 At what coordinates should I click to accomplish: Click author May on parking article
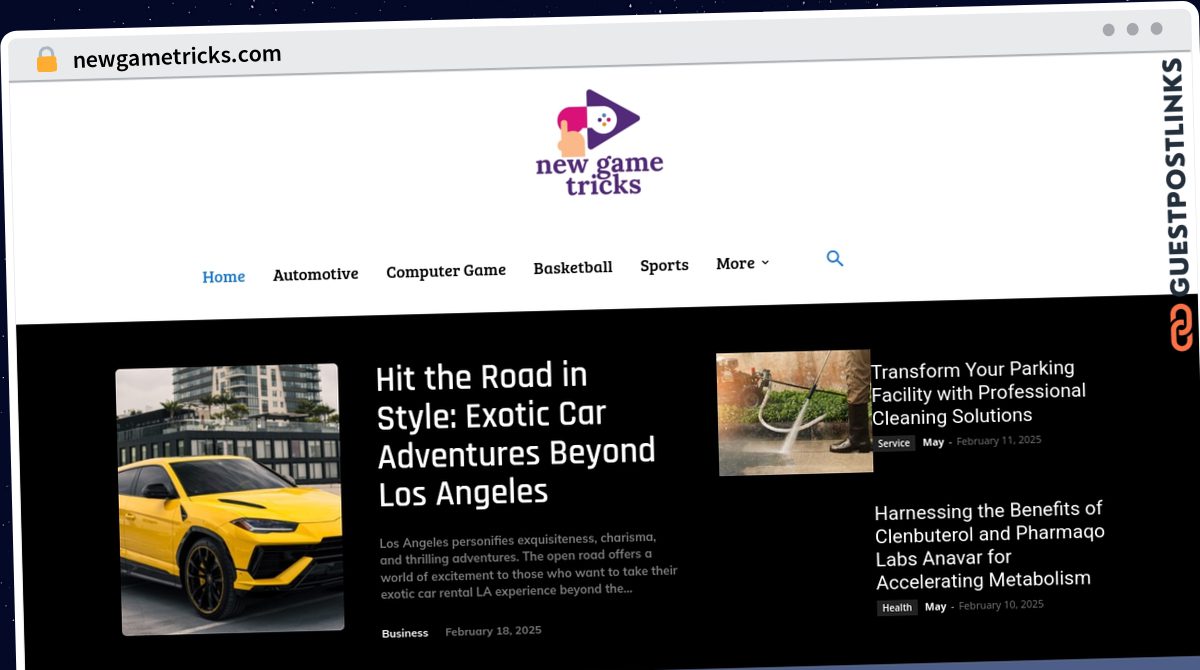click(x=933, y=442)
